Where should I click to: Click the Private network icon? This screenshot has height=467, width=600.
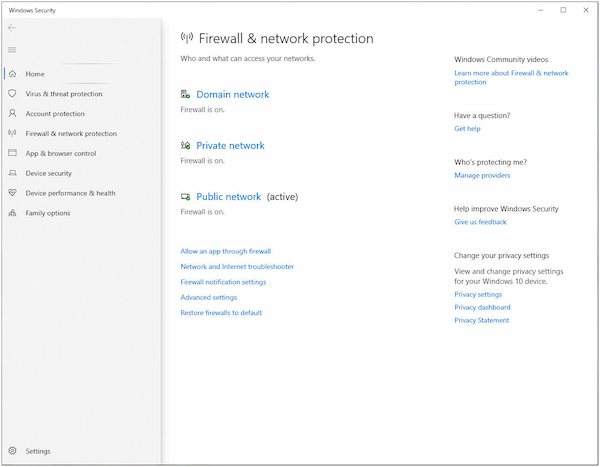coord(185,145)
